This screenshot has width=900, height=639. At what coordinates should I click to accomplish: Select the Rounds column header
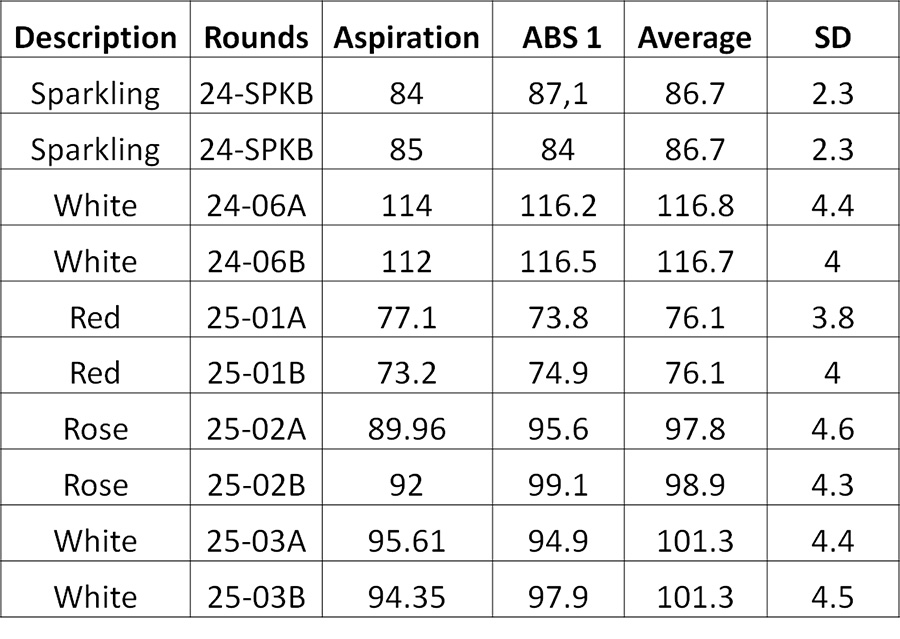pyautogui.click(x=256, y=38)
